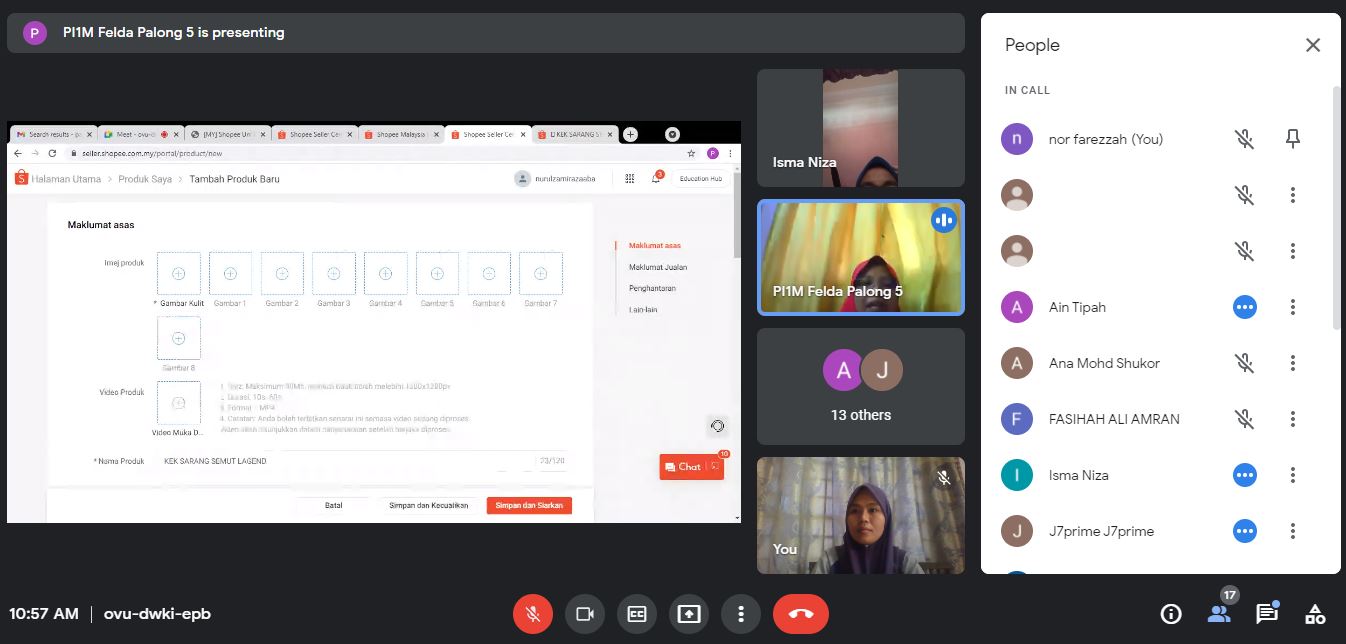This screenshot has height=644, width=1346.
Task: Show everyone via the people icon
Action: tap(1219, 614)
